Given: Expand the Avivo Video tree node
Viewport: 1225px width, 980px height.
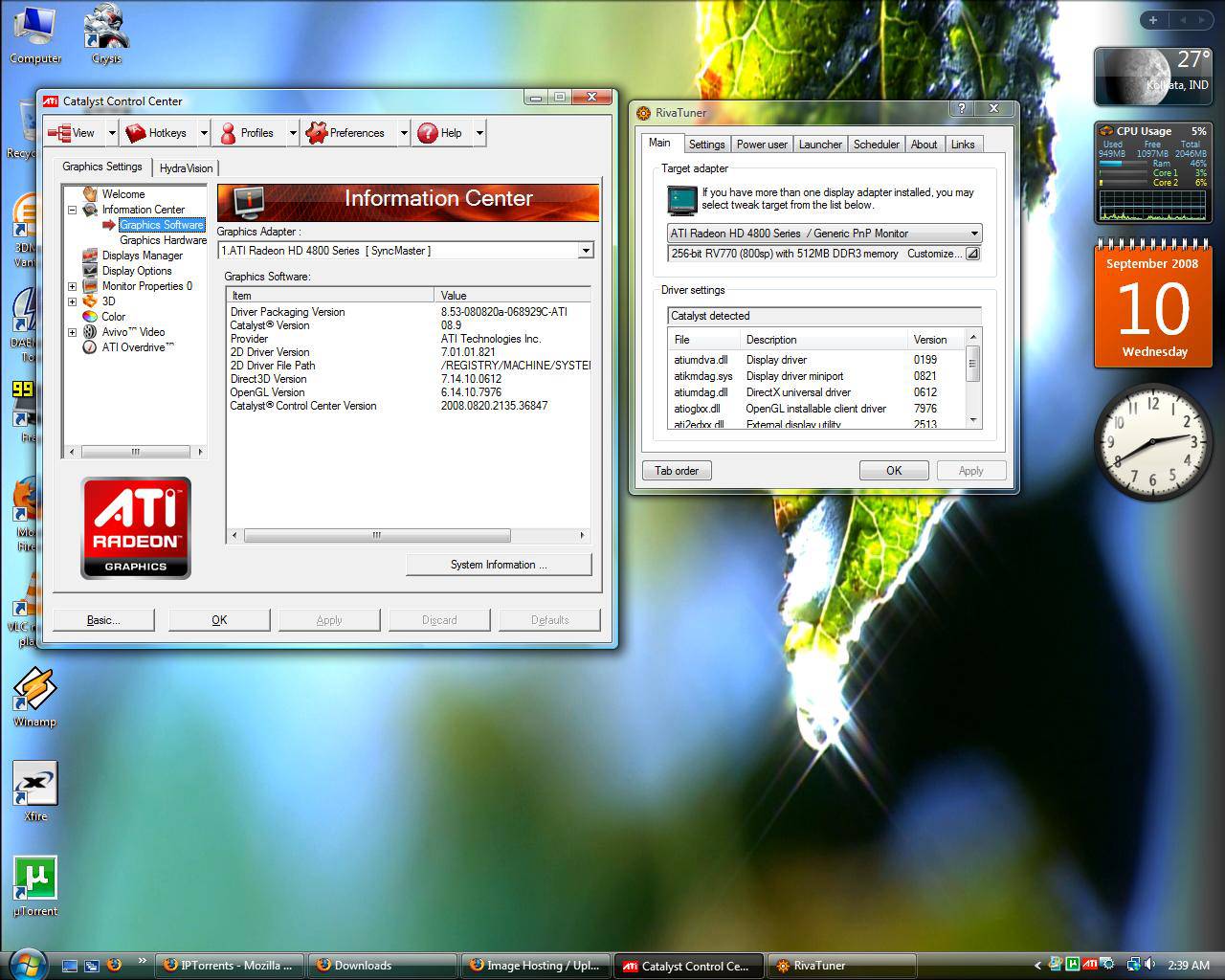Looking at the screenshot, I should pos(72,332).
